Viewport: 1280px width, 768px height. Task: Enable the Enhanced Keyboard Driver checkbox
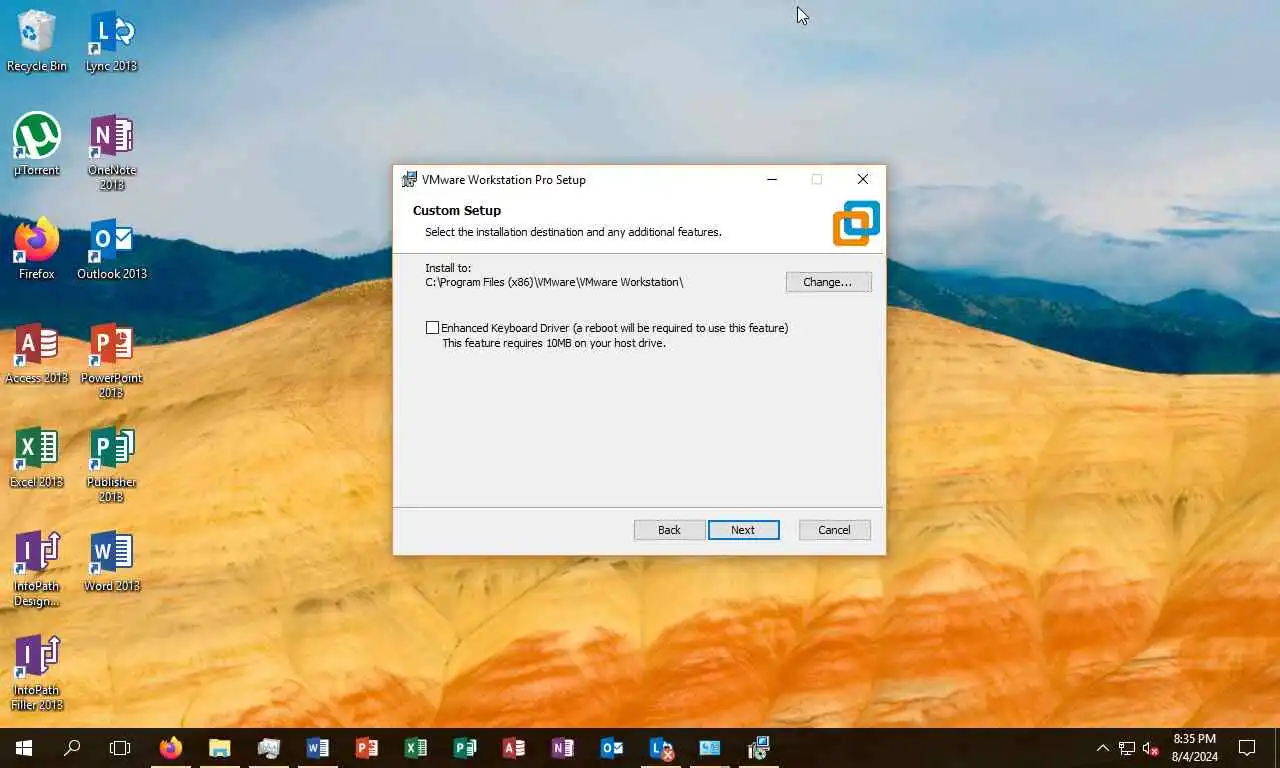point(432,328)
